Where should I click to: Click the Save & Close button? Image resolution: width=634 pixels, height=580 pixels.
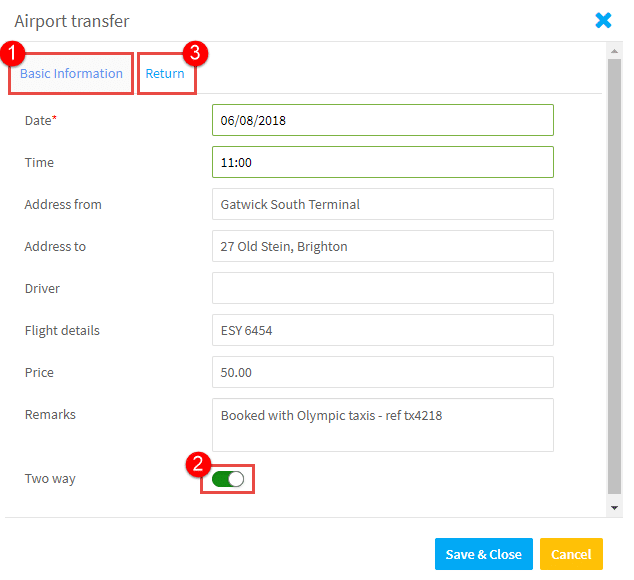click(484, 554)
